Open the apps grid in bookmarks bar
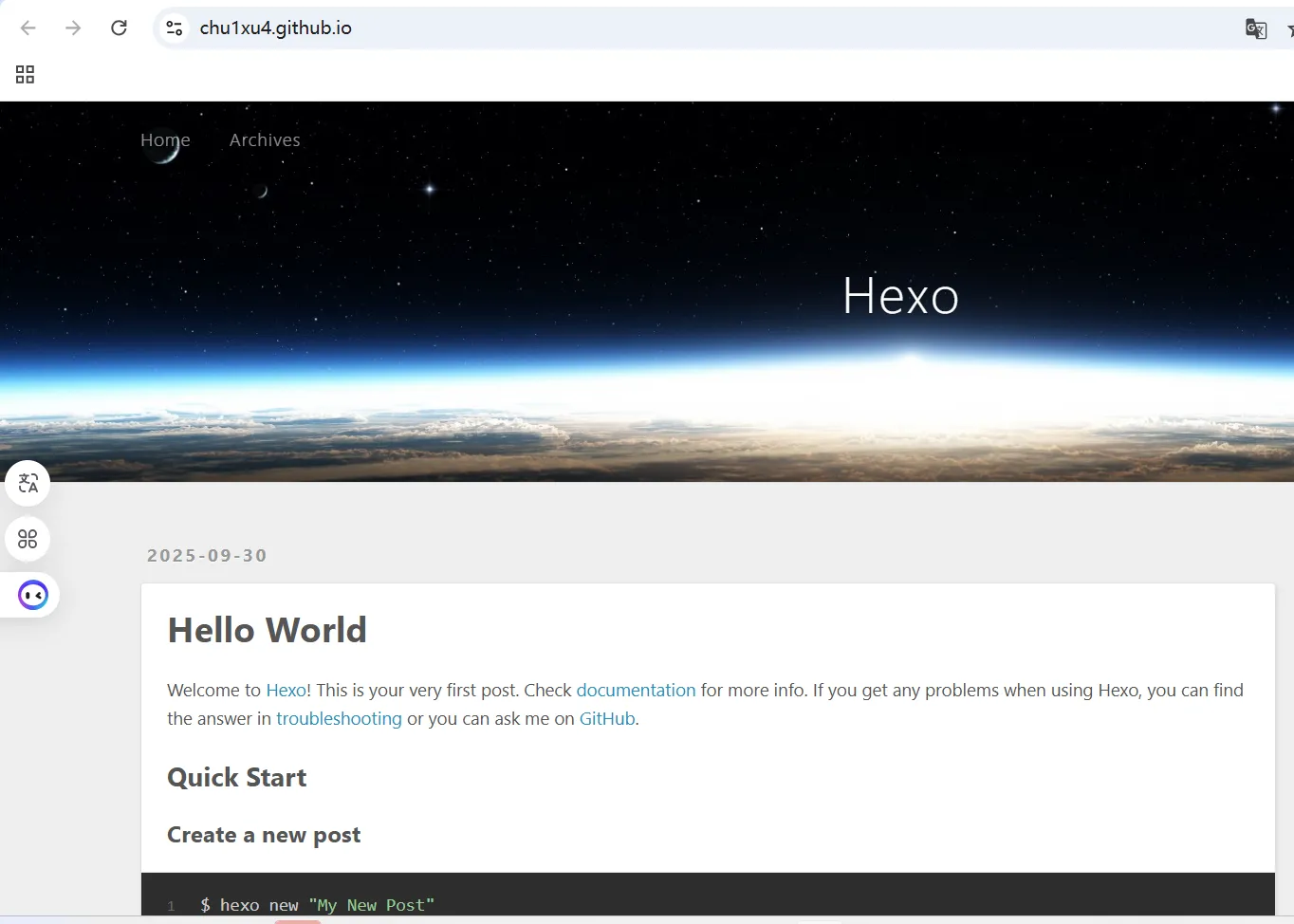The height and width of the screenshot is (924, 1294). click(26, 74)
